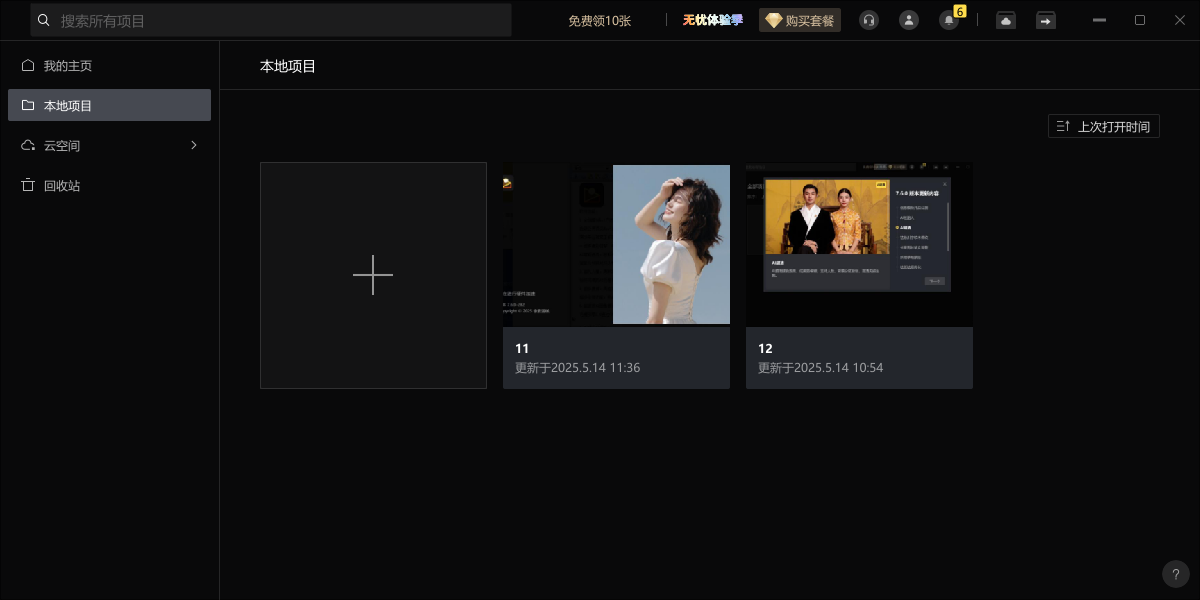This screenshot has width=1200, height=600.
Task: Click the export arrow icon in the top bar
Action: coord(1046,20)
